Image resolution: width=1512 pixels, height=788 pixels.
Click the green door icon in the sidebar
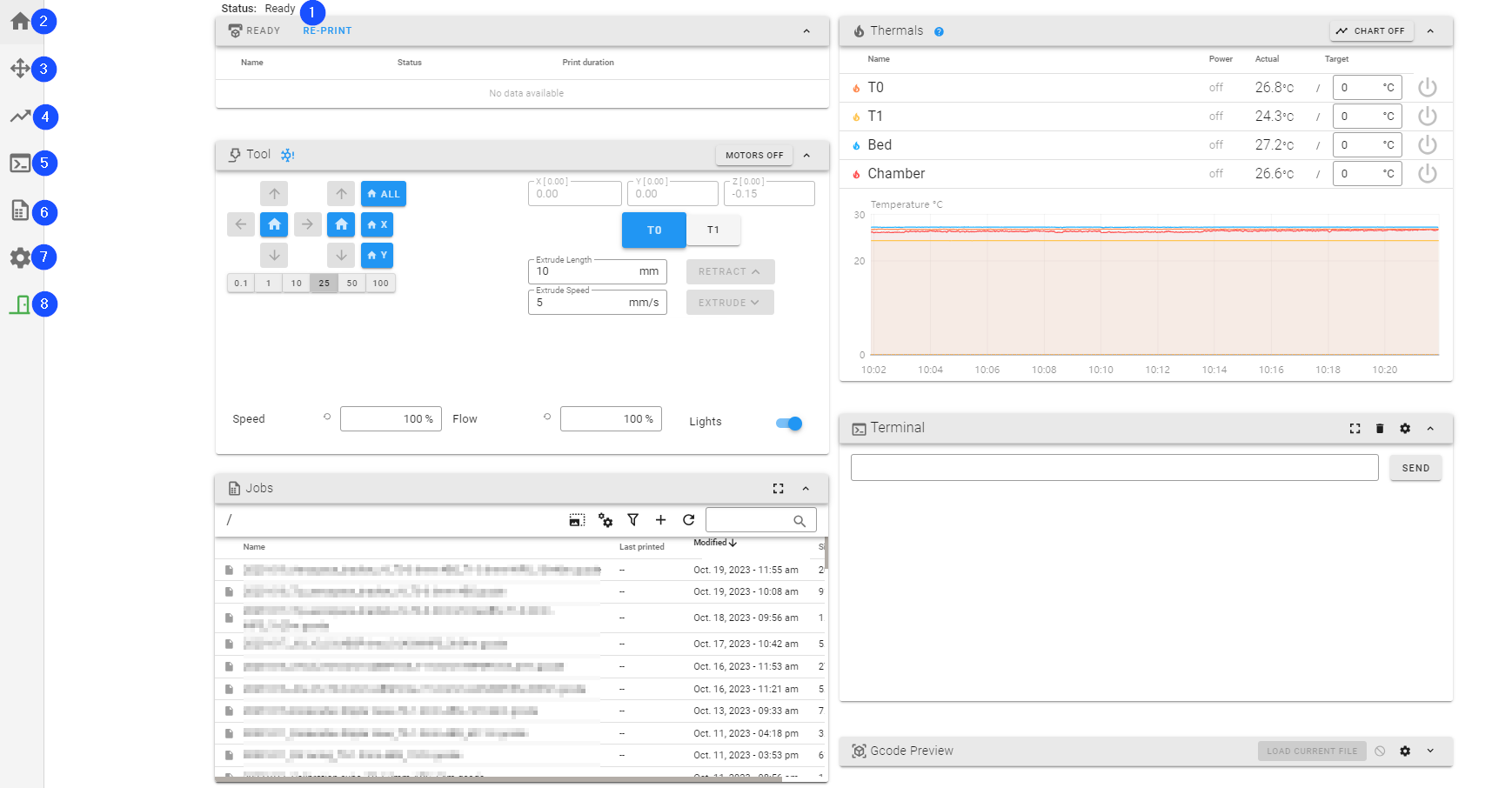coord(20,304)
